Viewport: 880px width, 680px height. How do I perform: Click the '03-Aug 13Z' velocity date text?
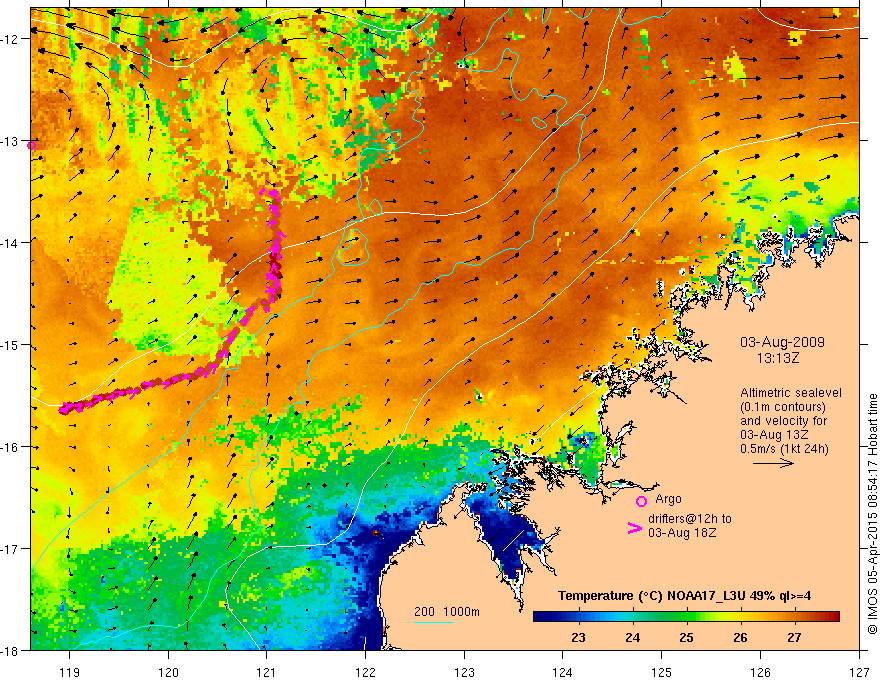tap(774, 435)
